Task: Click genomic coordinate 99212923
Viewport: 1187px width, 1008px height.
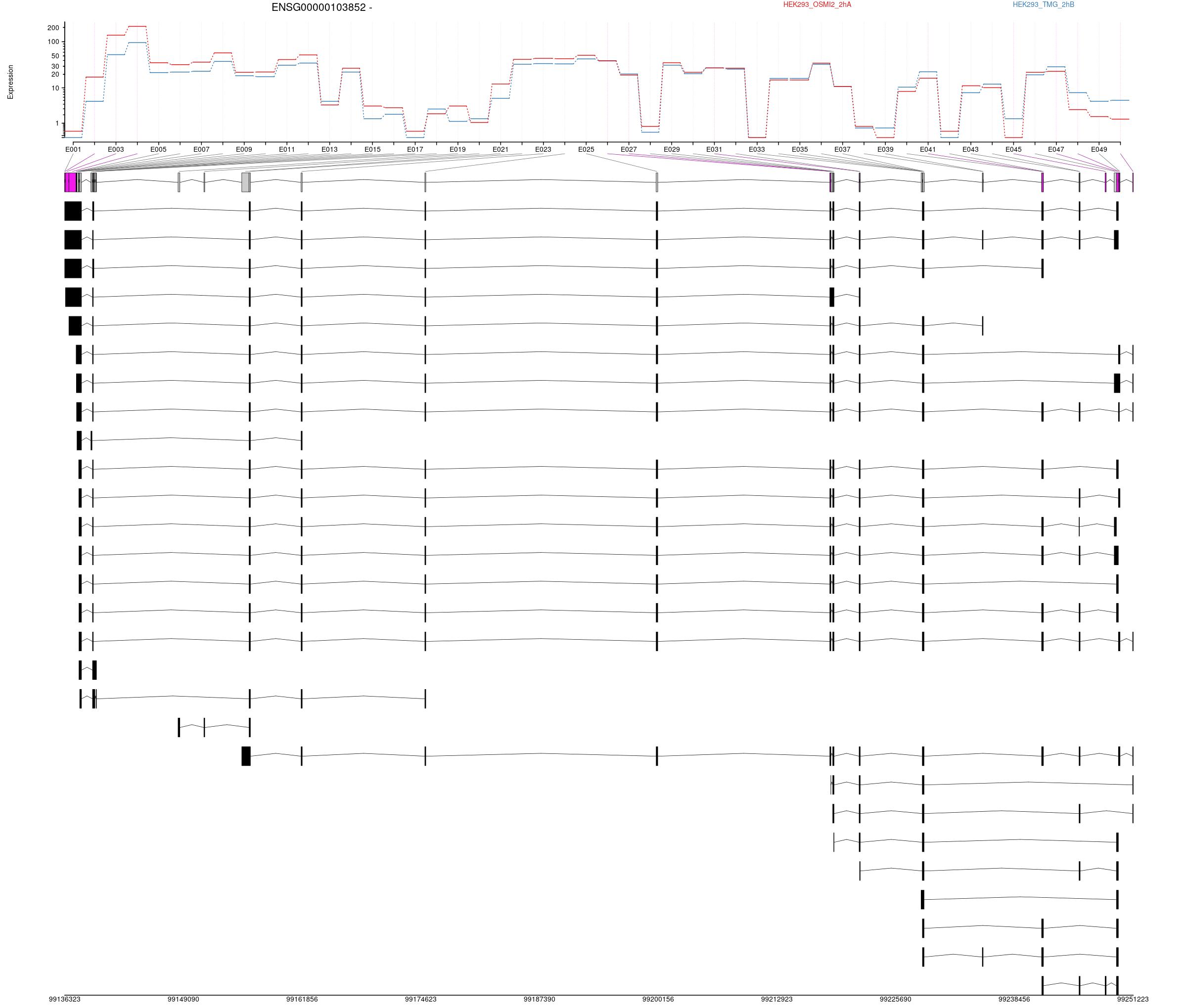Action: (x=776, y=1000)
